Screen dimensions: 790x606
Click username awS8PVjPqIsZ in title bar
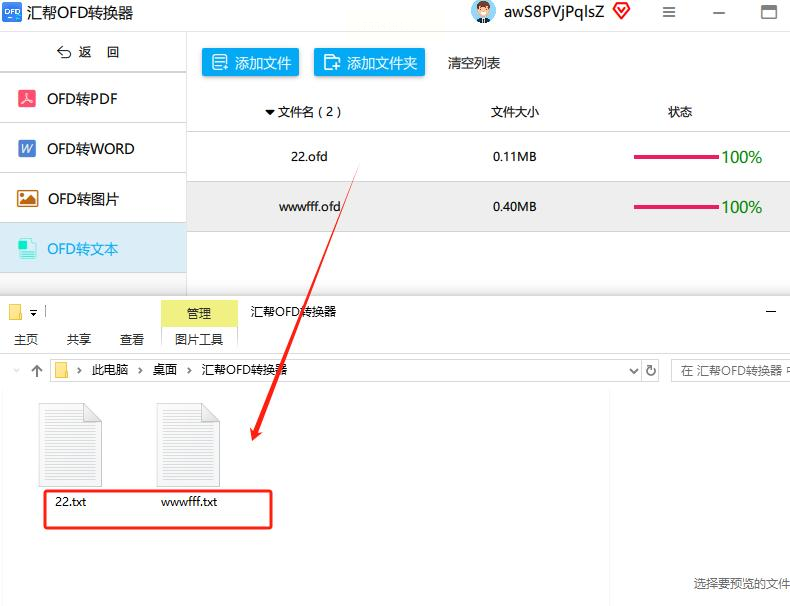point(554,12)
